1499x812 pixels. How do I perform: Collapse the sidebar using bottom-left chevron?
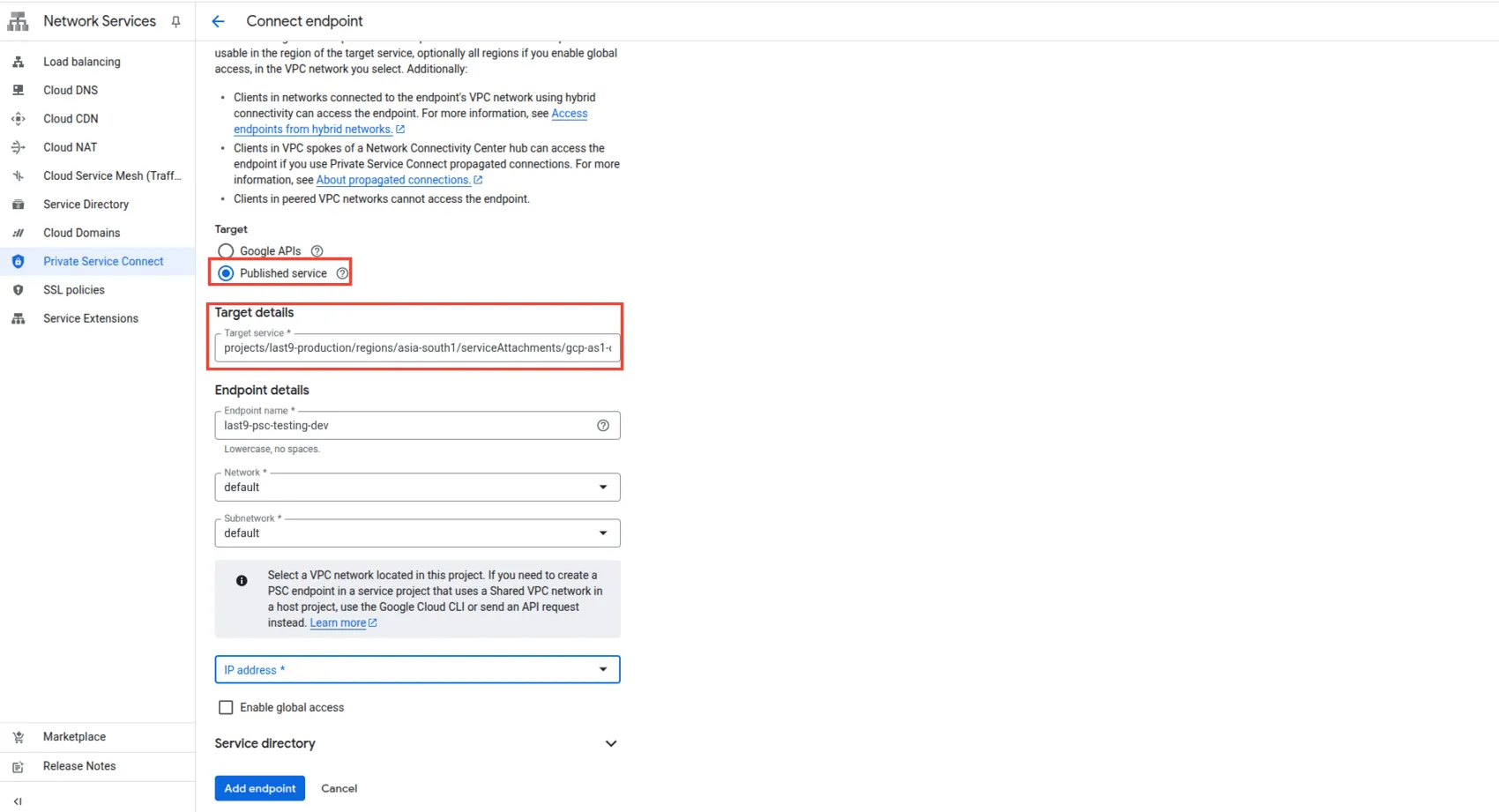click(x=18, y=801)
